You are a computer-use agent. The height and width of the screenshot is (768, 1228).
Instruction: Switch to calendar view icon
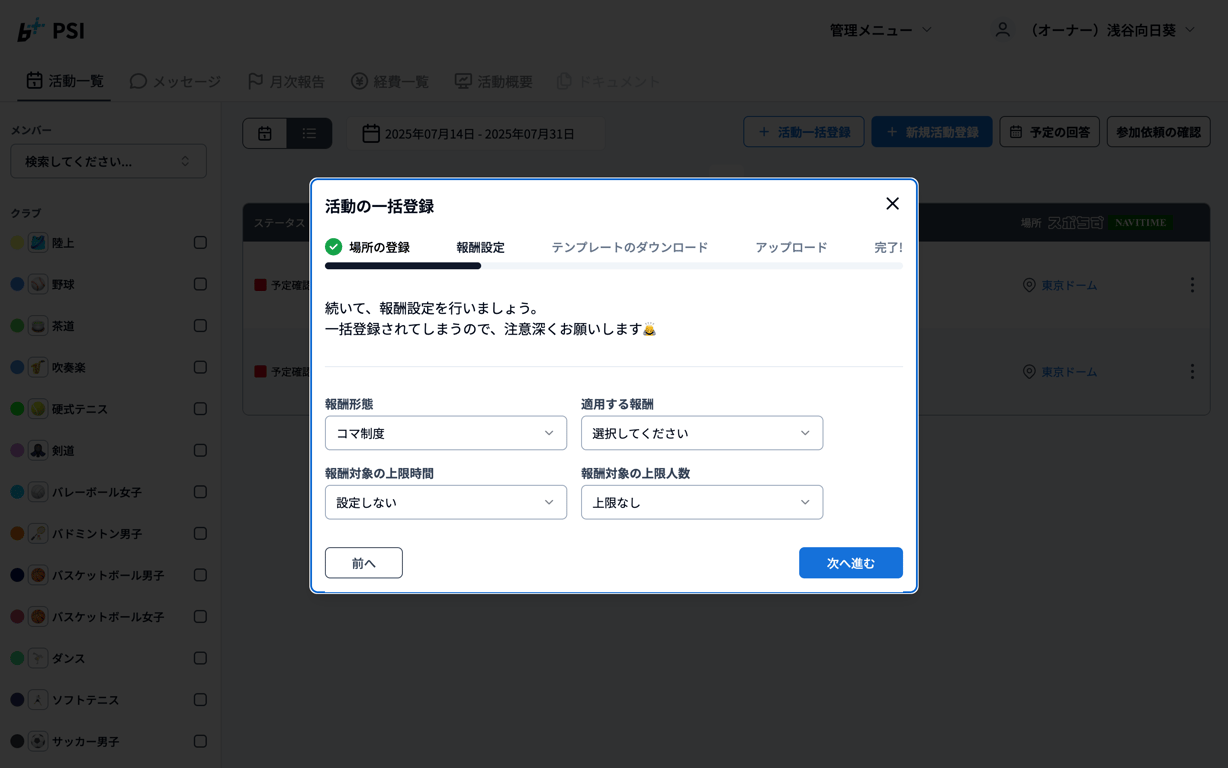coord(265,133)
